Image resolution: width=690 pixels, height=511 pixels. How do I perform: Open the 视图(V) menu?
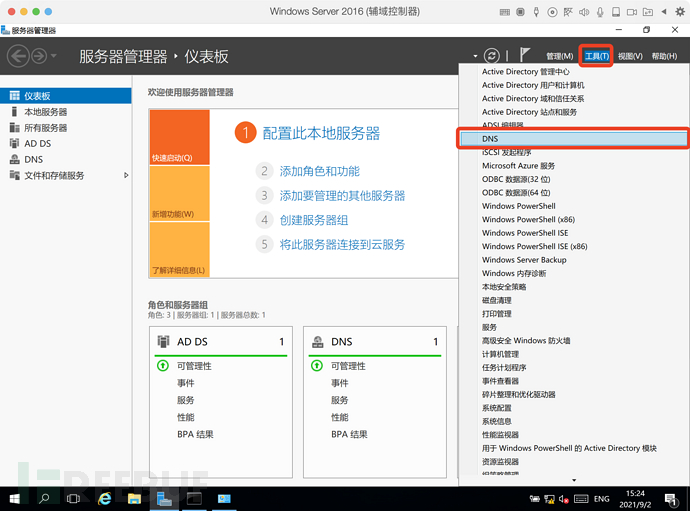coord(630,56)
